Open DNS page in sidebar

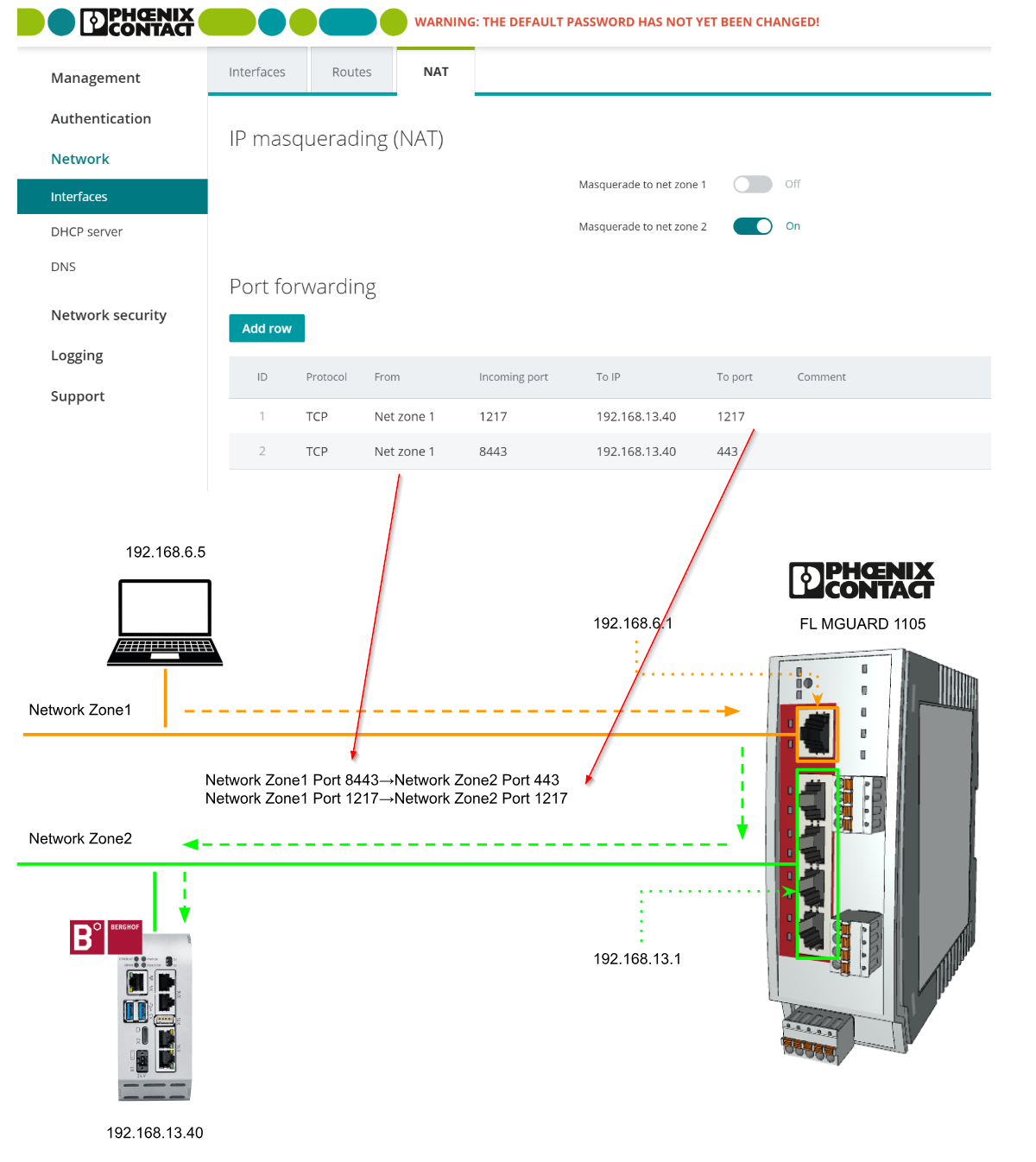pos(63,267)
